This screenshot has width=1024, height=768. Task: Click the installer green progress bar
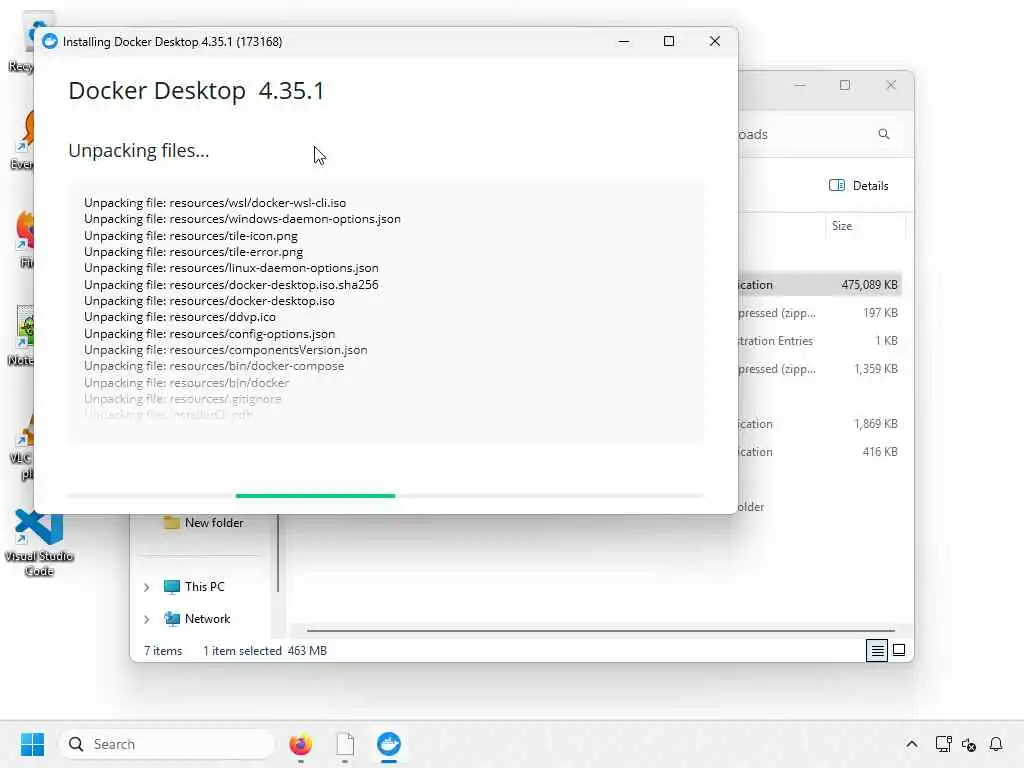click(x=315, y=496)
